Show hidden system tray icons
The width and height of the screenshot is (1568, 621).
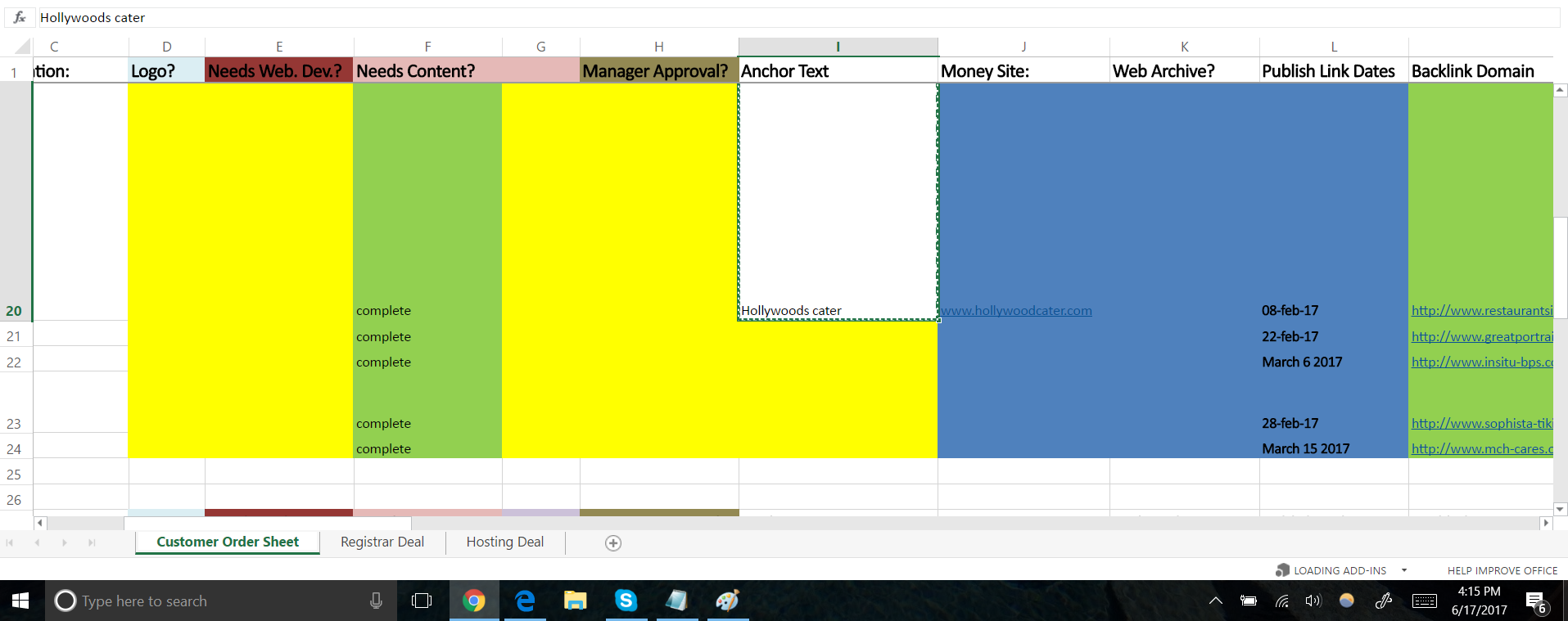click(x=1216, y=601)
